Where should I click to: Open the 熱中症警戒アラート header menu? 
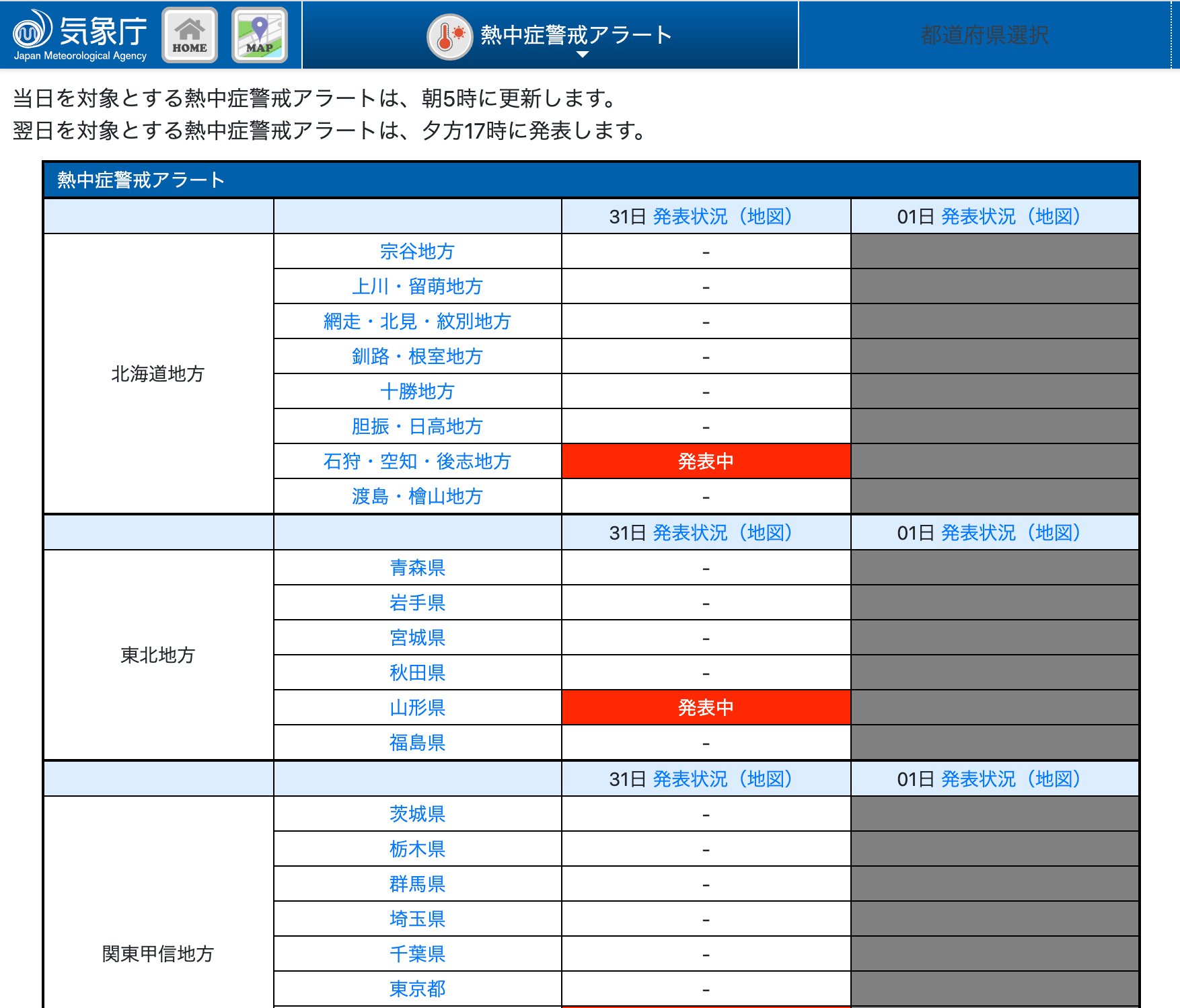[x=550, y=35]
